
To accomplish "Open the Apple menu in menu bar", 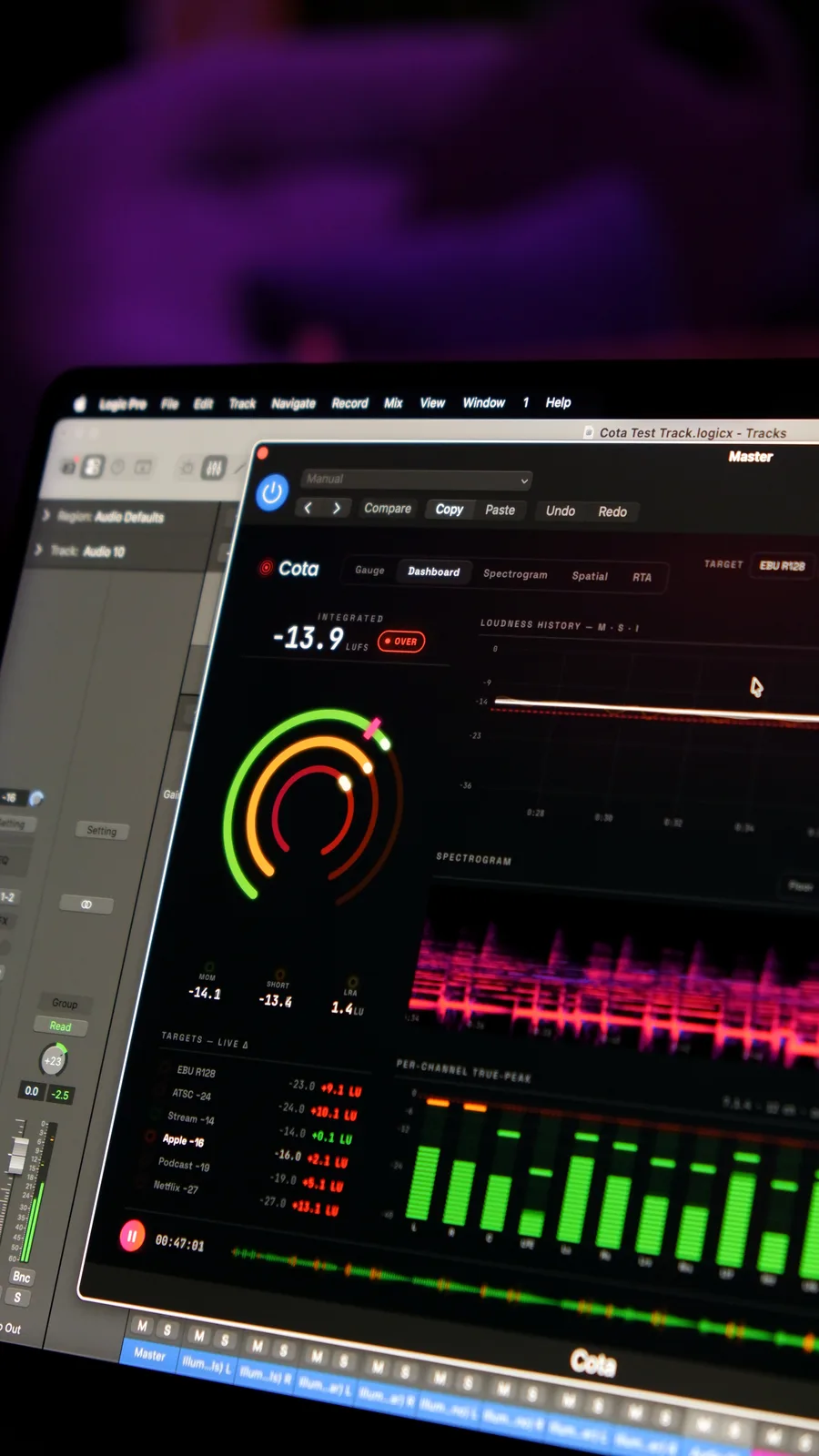I will pyautogui.click(x=79, y=403).
